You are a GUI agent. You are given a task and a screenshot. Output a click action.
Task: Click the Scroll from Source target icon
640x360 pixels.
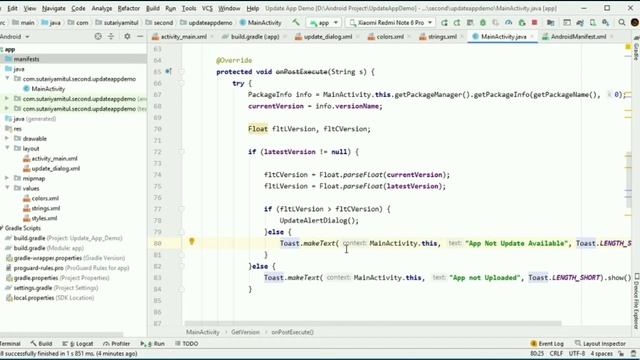tap(98, 36)
